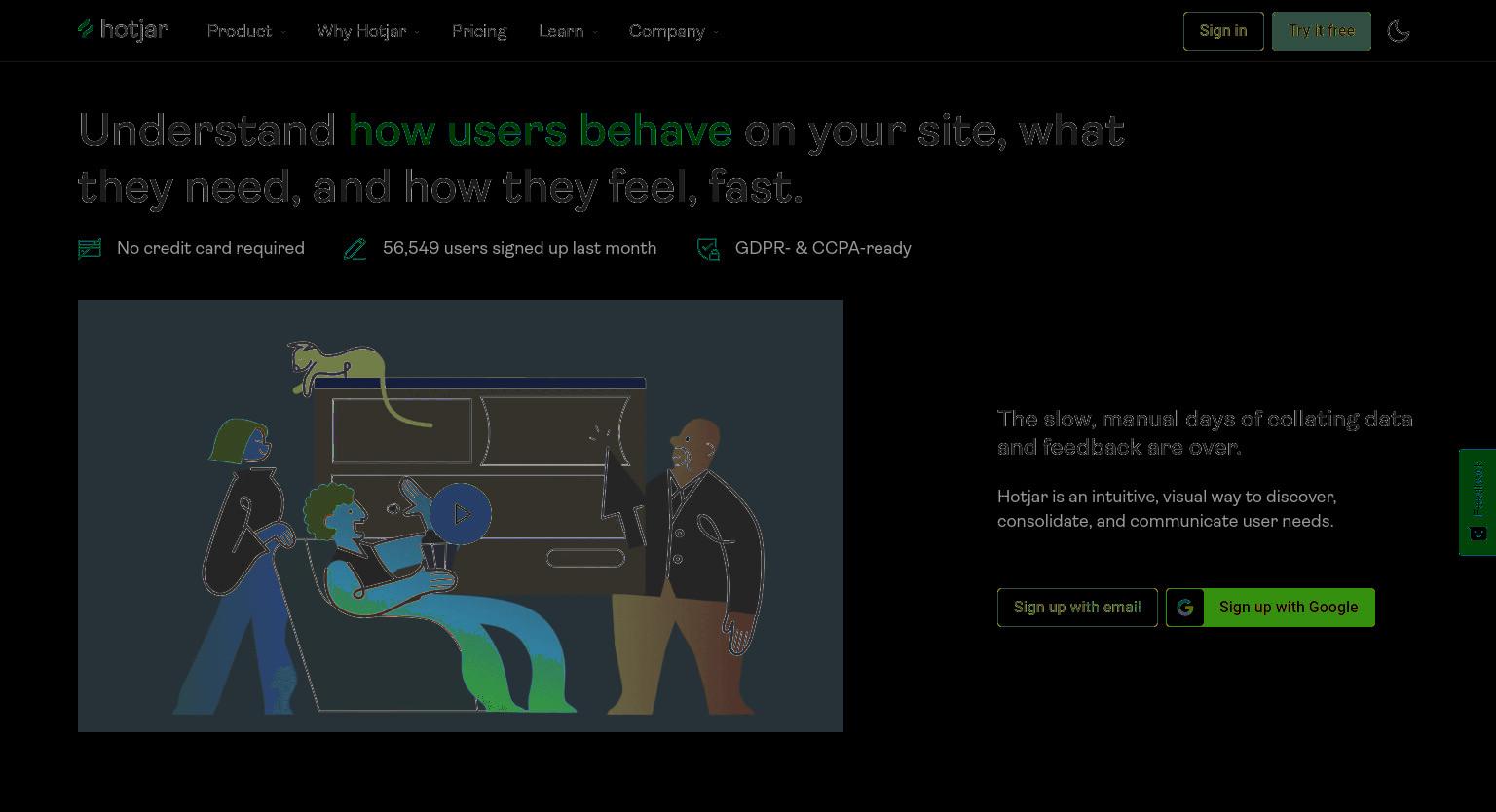Click Sign up with email
1496x812 pixels.
[x=1077, y=608]
